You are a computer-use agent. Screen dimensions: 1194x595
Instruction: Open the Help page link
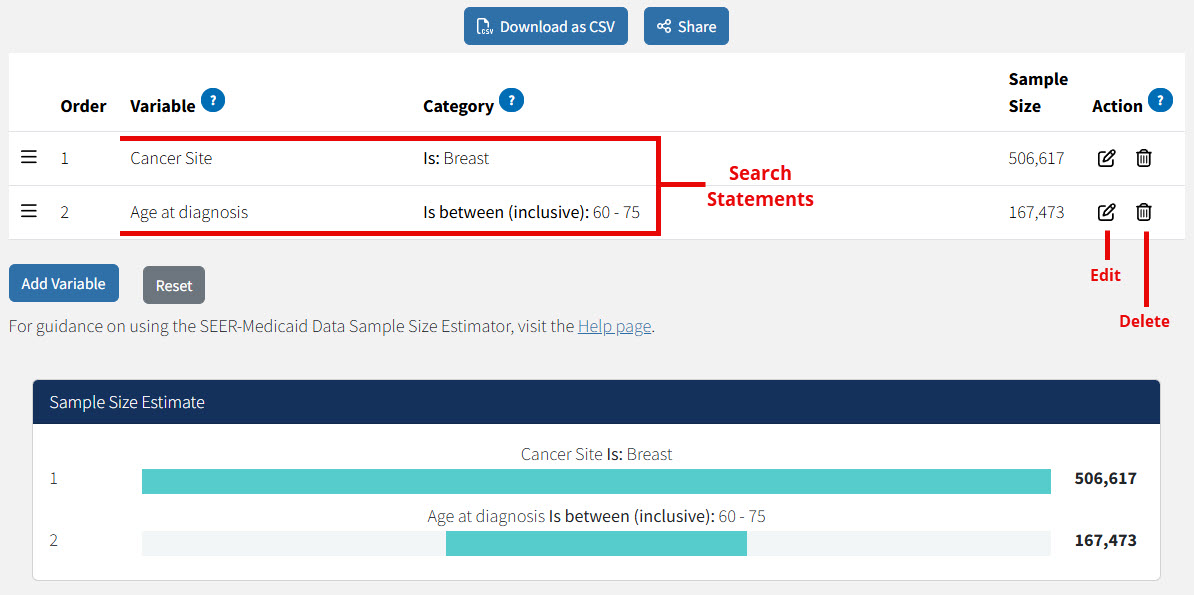click(614, 326)
